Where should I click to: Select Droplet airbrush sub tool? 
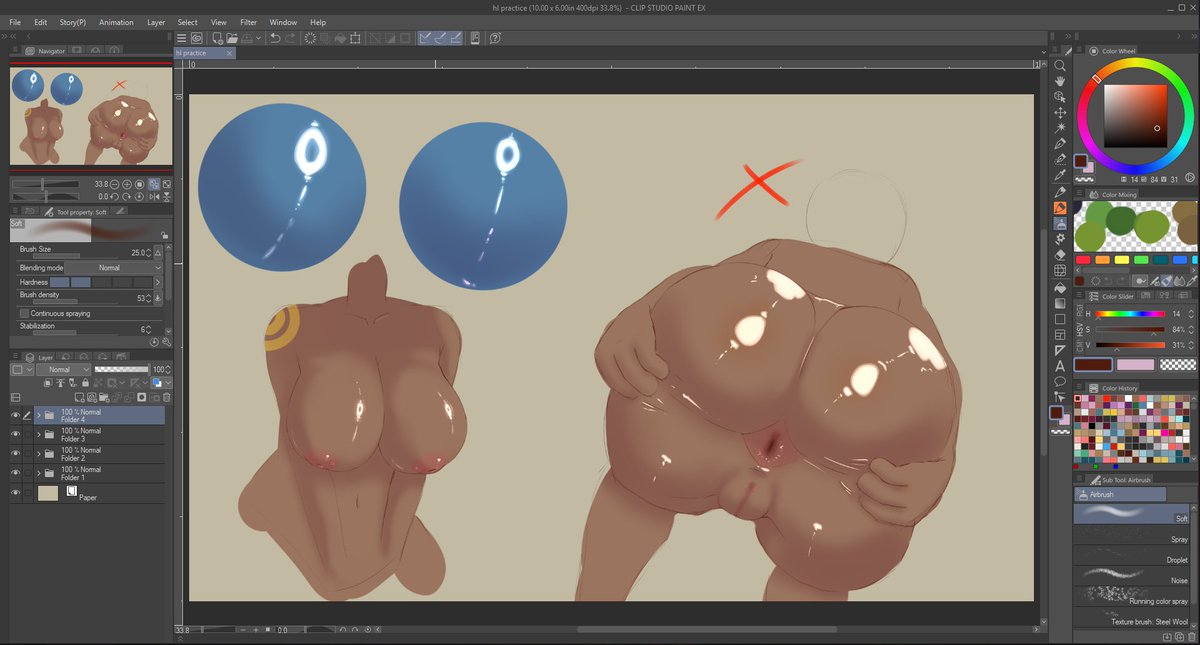coord(1132,557)
